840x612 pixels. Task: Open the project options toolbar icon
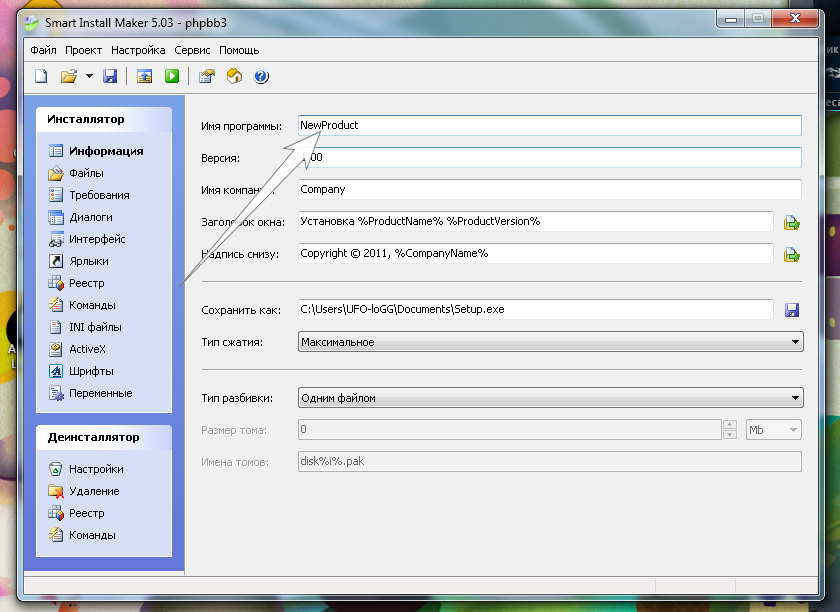click(207, 76)
